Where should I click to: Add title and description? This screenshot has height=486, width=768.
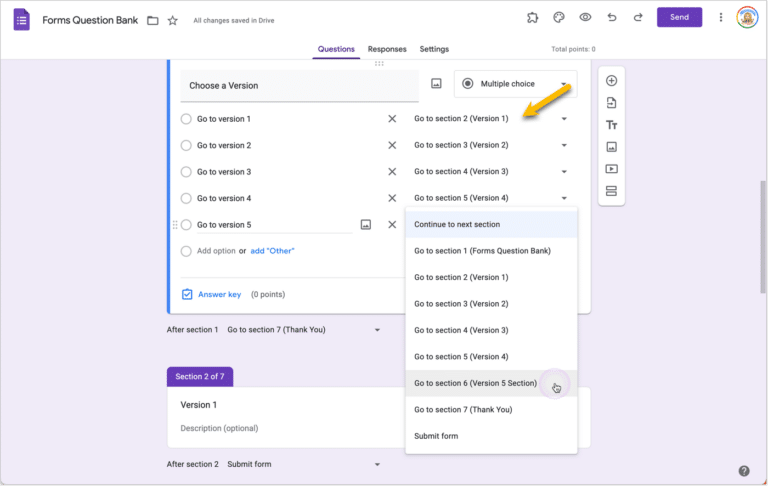(611, 125)
